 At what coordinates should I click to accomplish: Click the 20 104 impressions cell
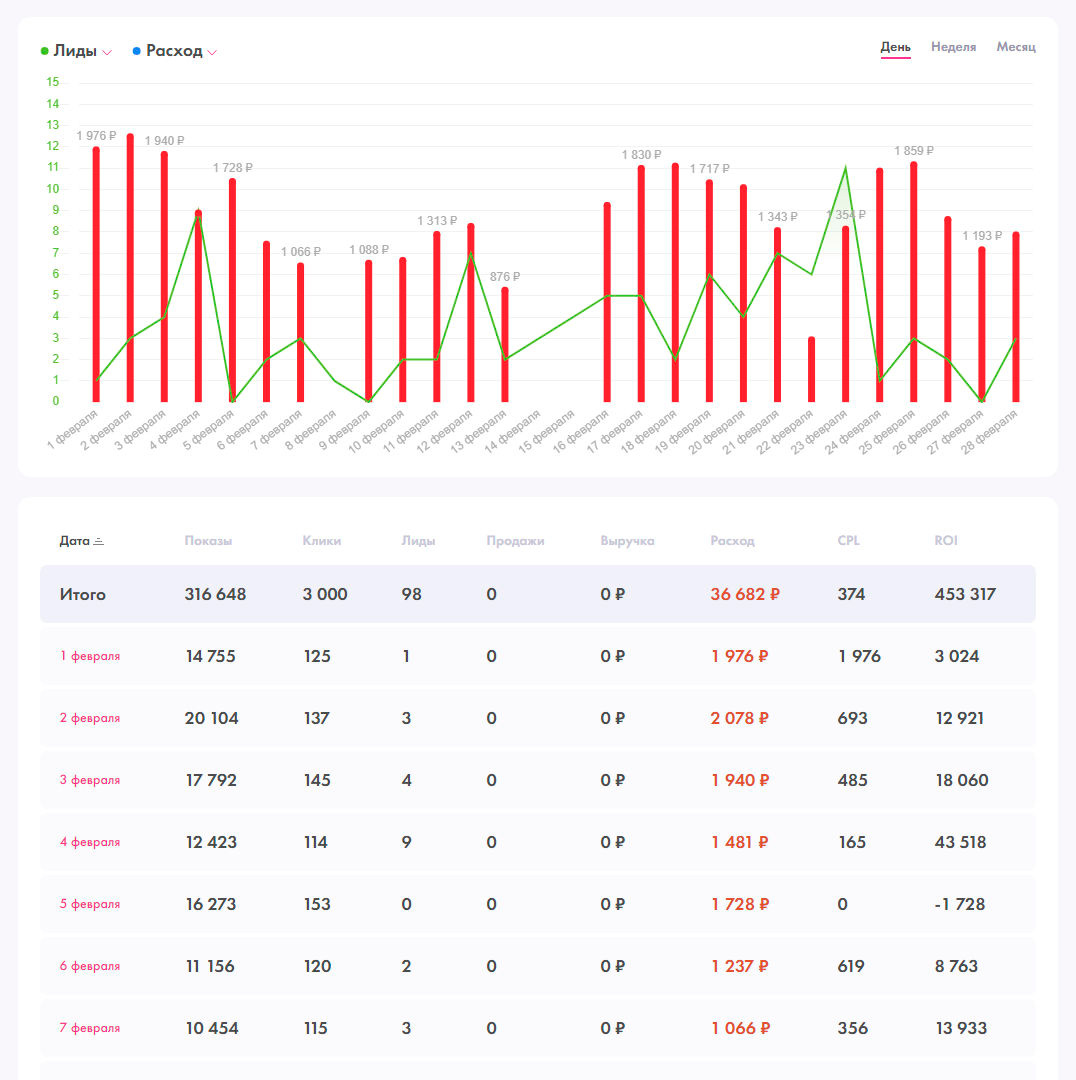click(211, 718)
